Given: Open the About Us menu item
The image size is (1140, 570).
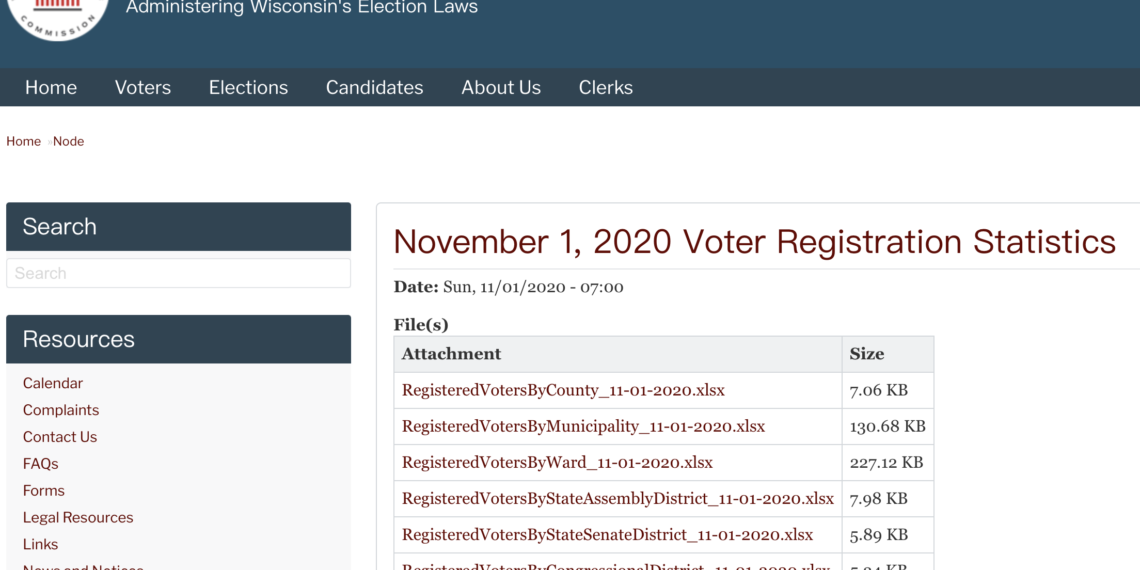Looking at the screenshot, I should 501,88.
